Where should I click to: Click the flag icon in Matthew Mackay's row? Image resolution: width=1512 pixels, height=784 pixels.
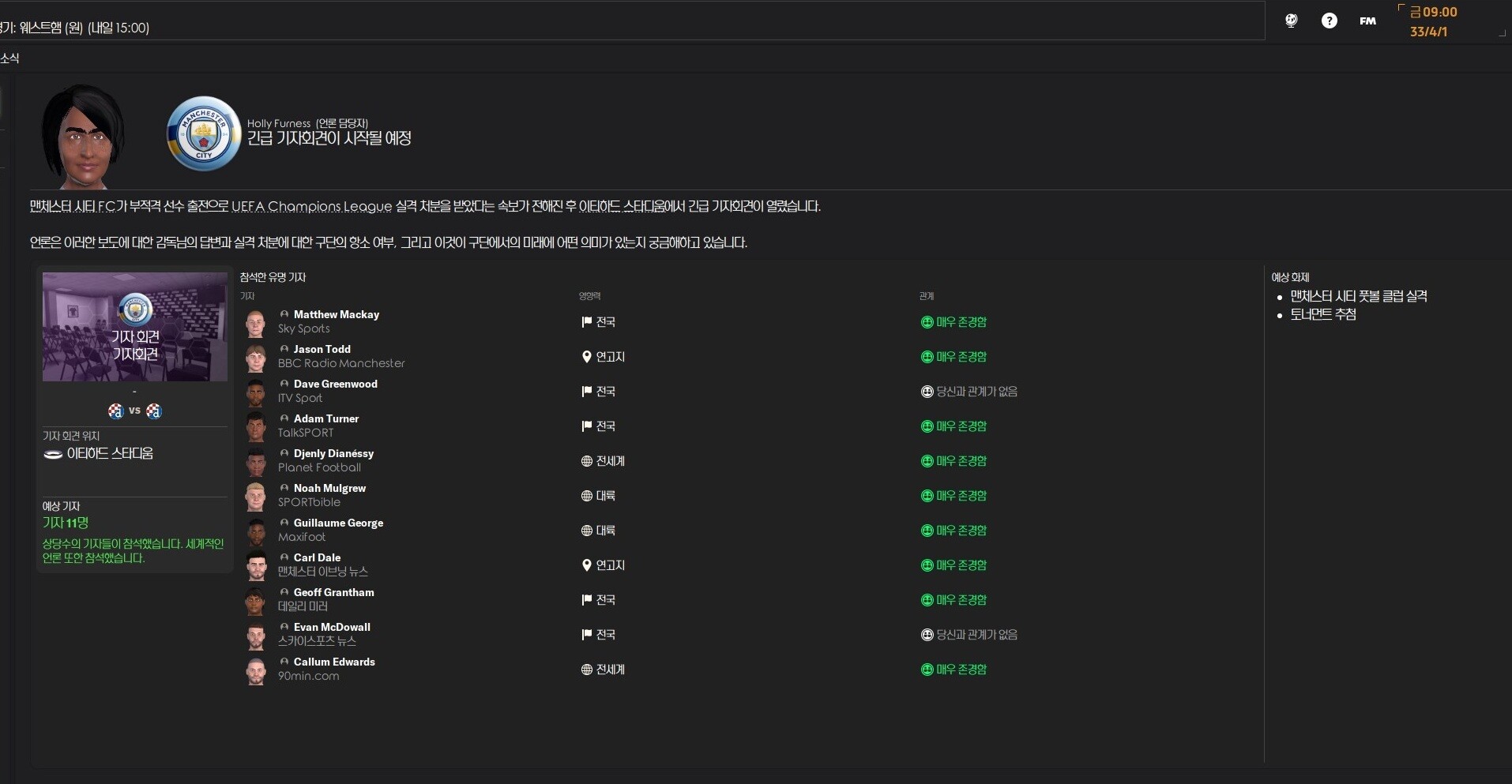tap(586, 322)
